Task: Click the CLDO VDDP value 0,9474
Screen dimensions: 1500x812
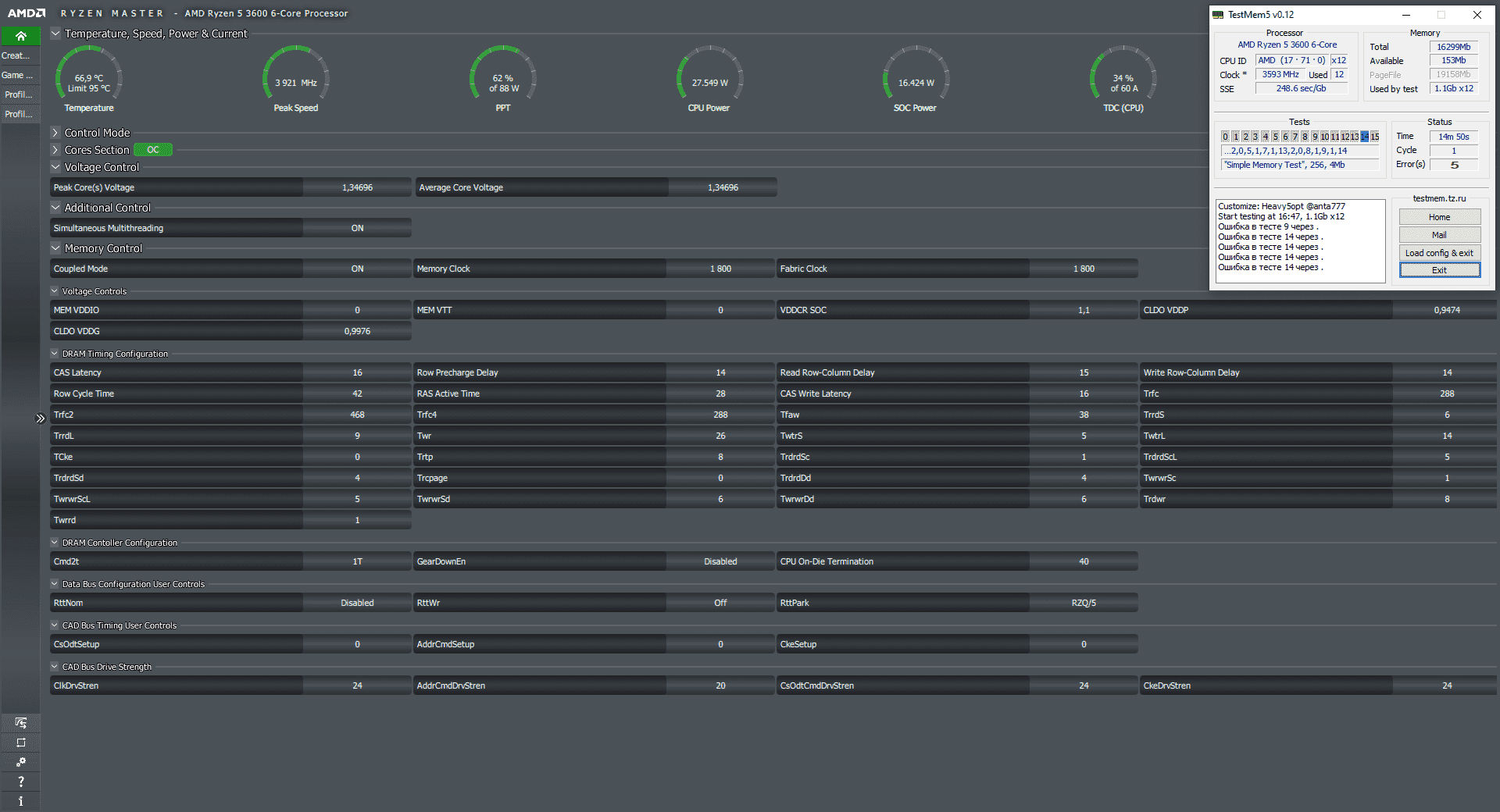Action: pyautogui.click(x=1447, y=310)
